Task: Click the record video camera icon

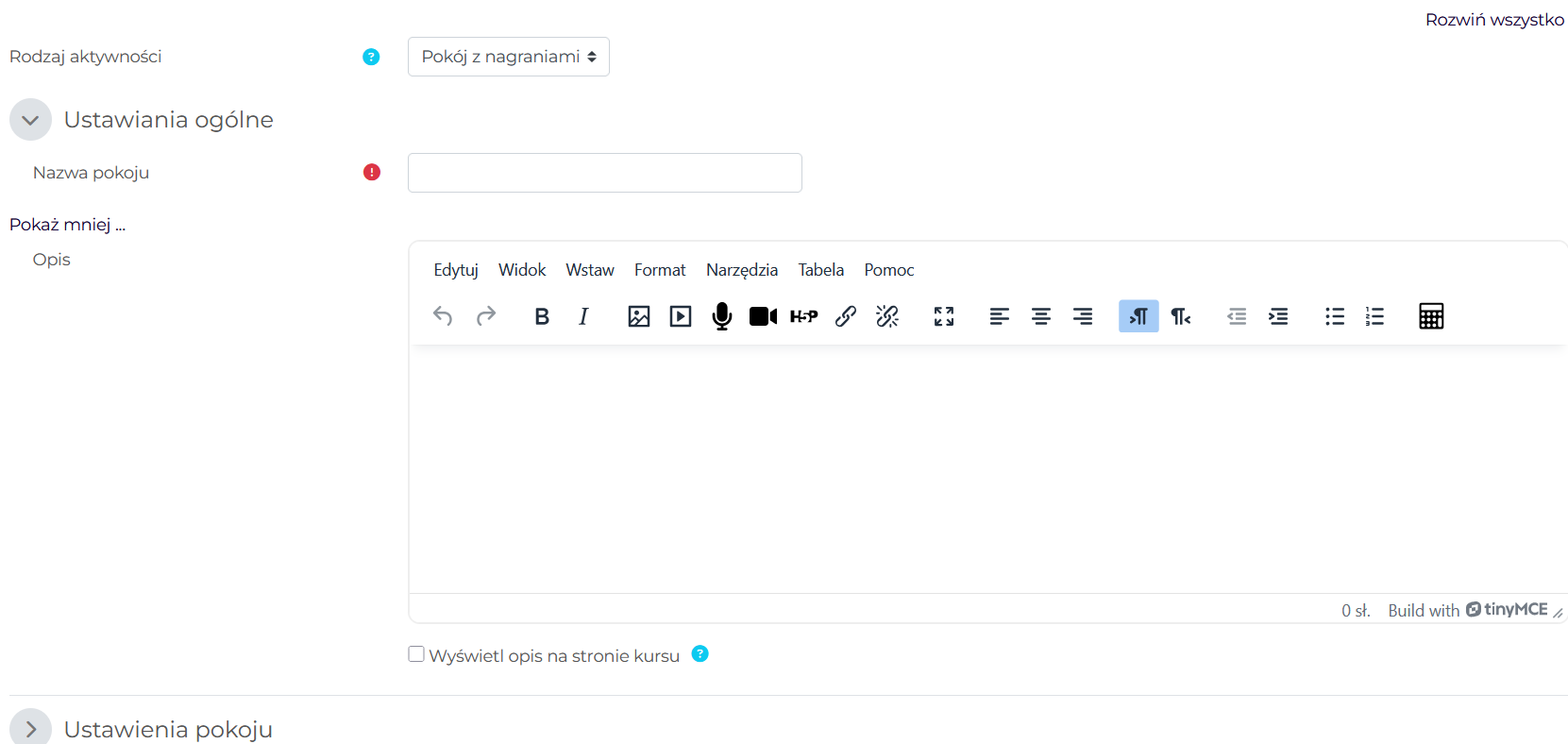Action: click(763, 316)
